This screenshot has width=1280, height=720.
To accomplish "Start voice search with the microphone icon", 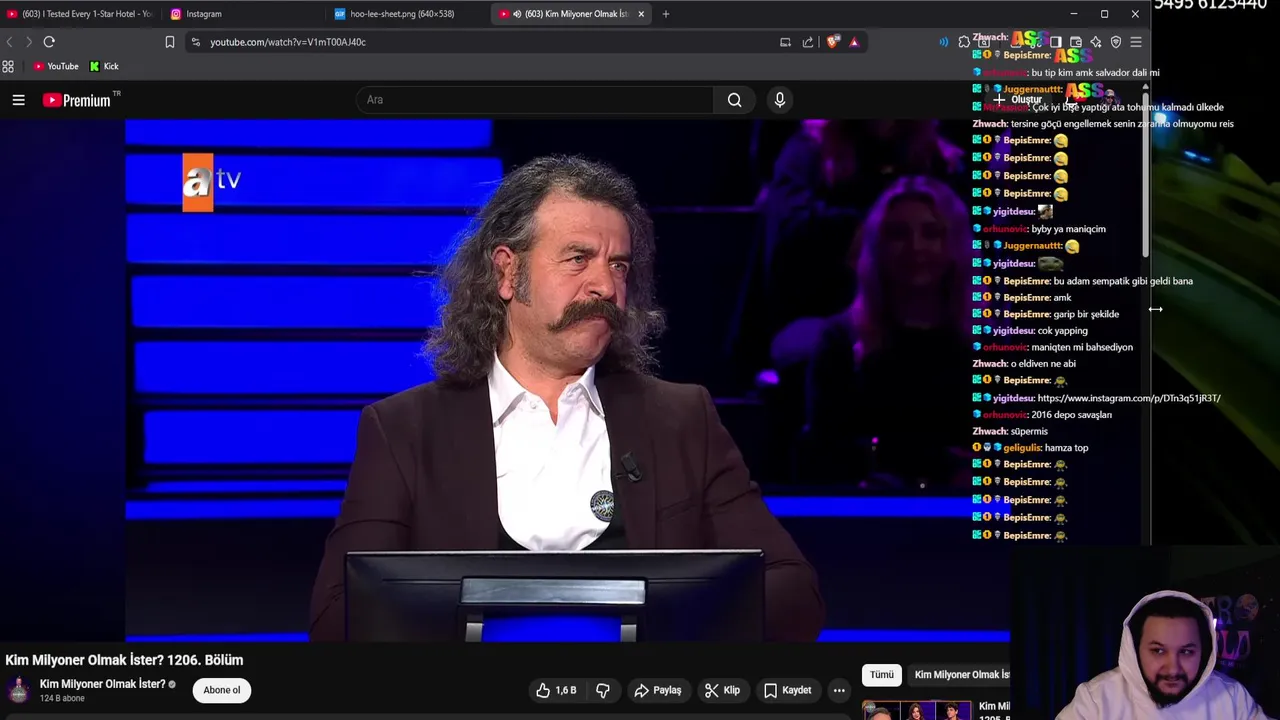I will (x=780, y=100).
